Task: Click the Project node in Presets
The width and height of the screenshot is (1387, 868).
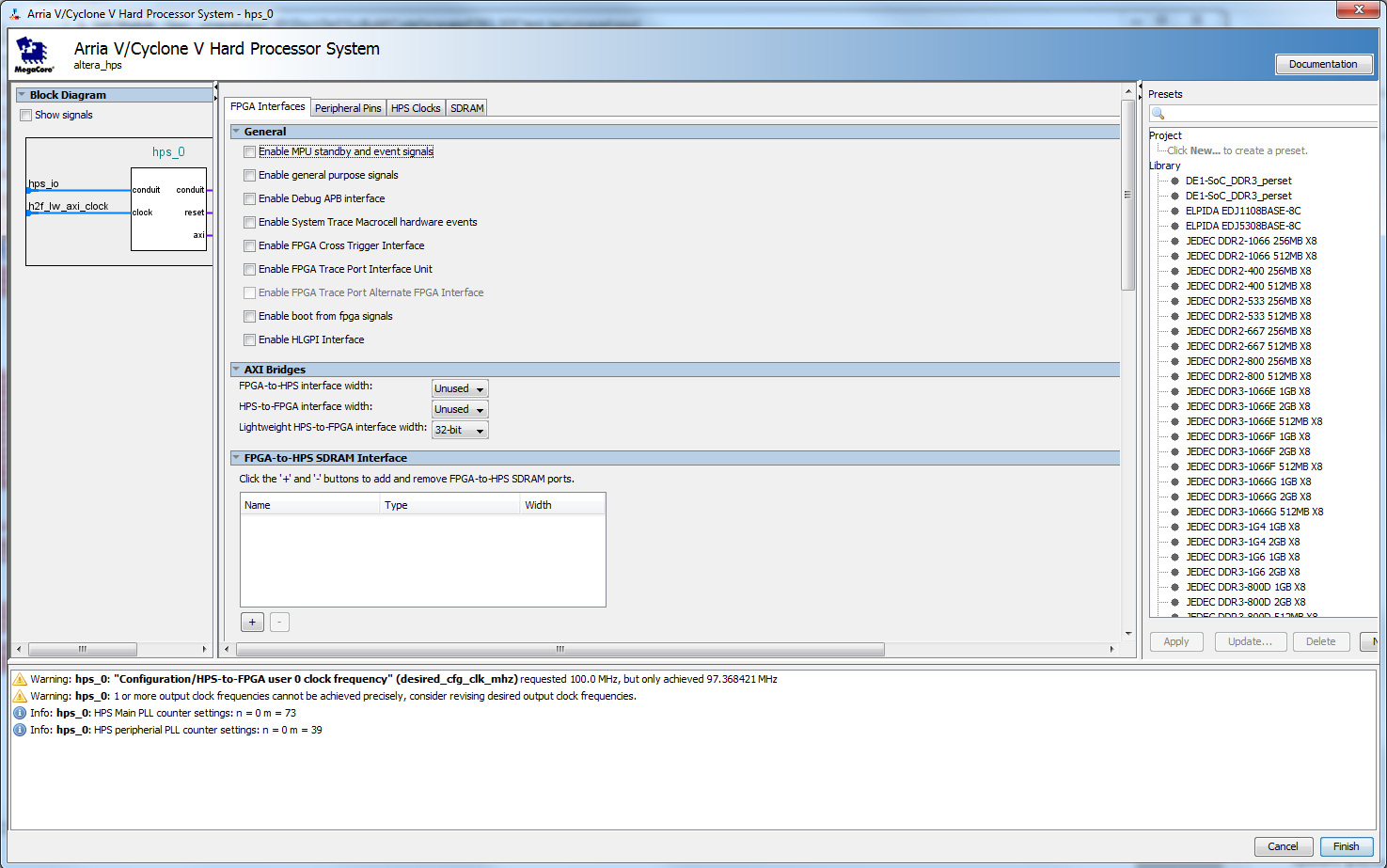Action: point(1165,135)
